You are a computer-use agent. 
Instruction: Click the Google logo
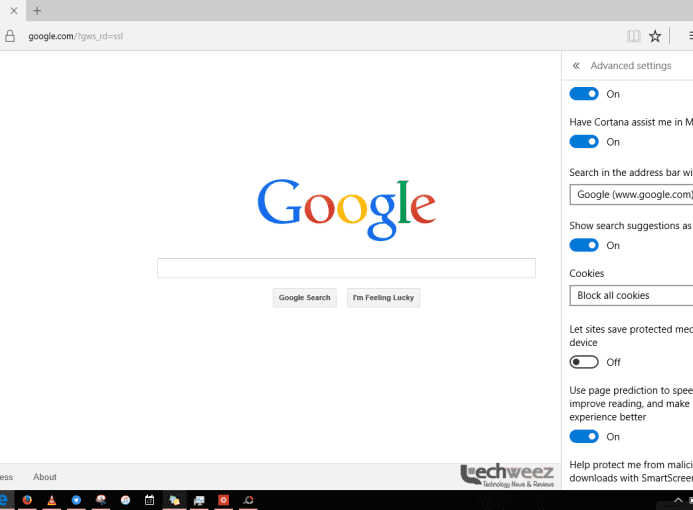pos(346,209)
